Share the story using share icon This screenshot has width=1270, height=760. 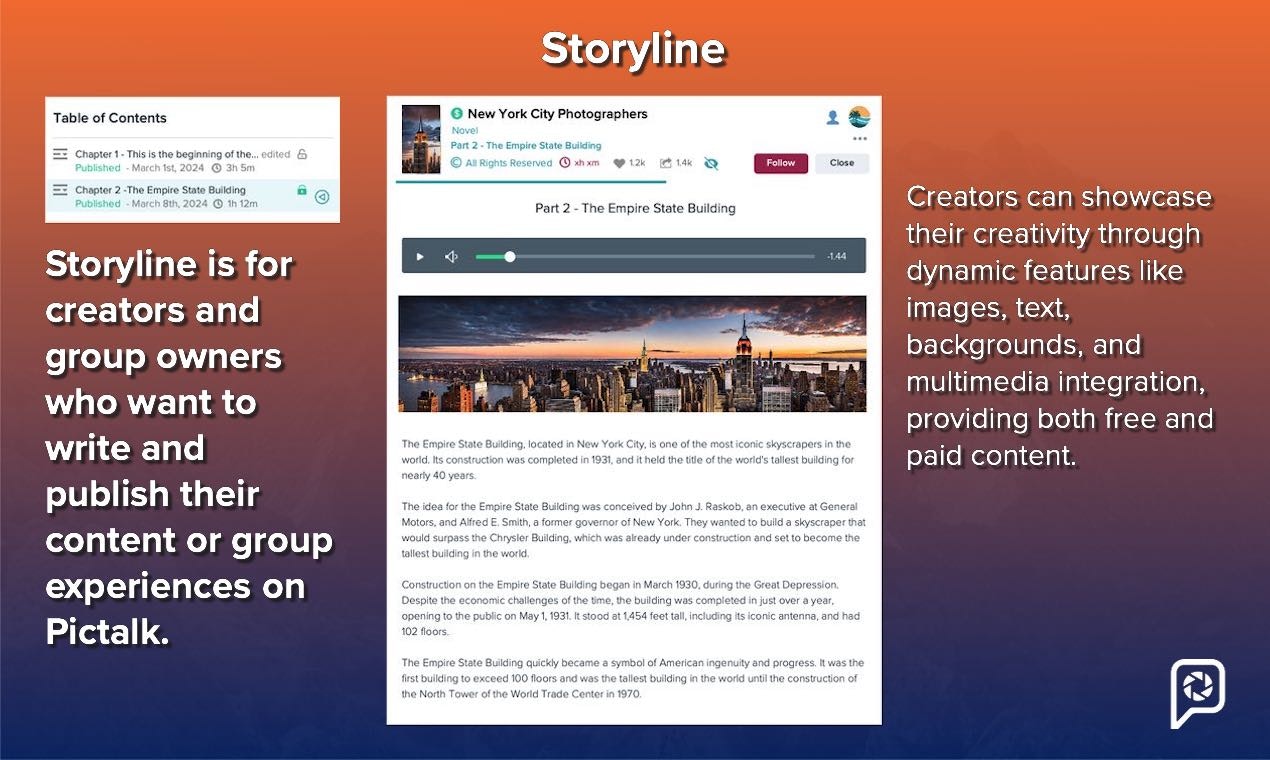point(666,163)
